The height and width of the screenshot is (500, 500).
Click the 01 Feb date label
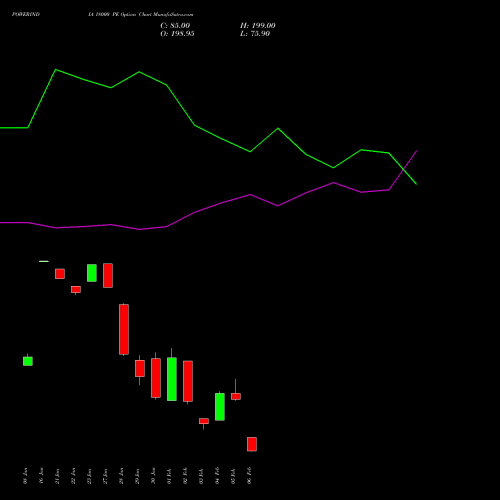click(170, 476)
